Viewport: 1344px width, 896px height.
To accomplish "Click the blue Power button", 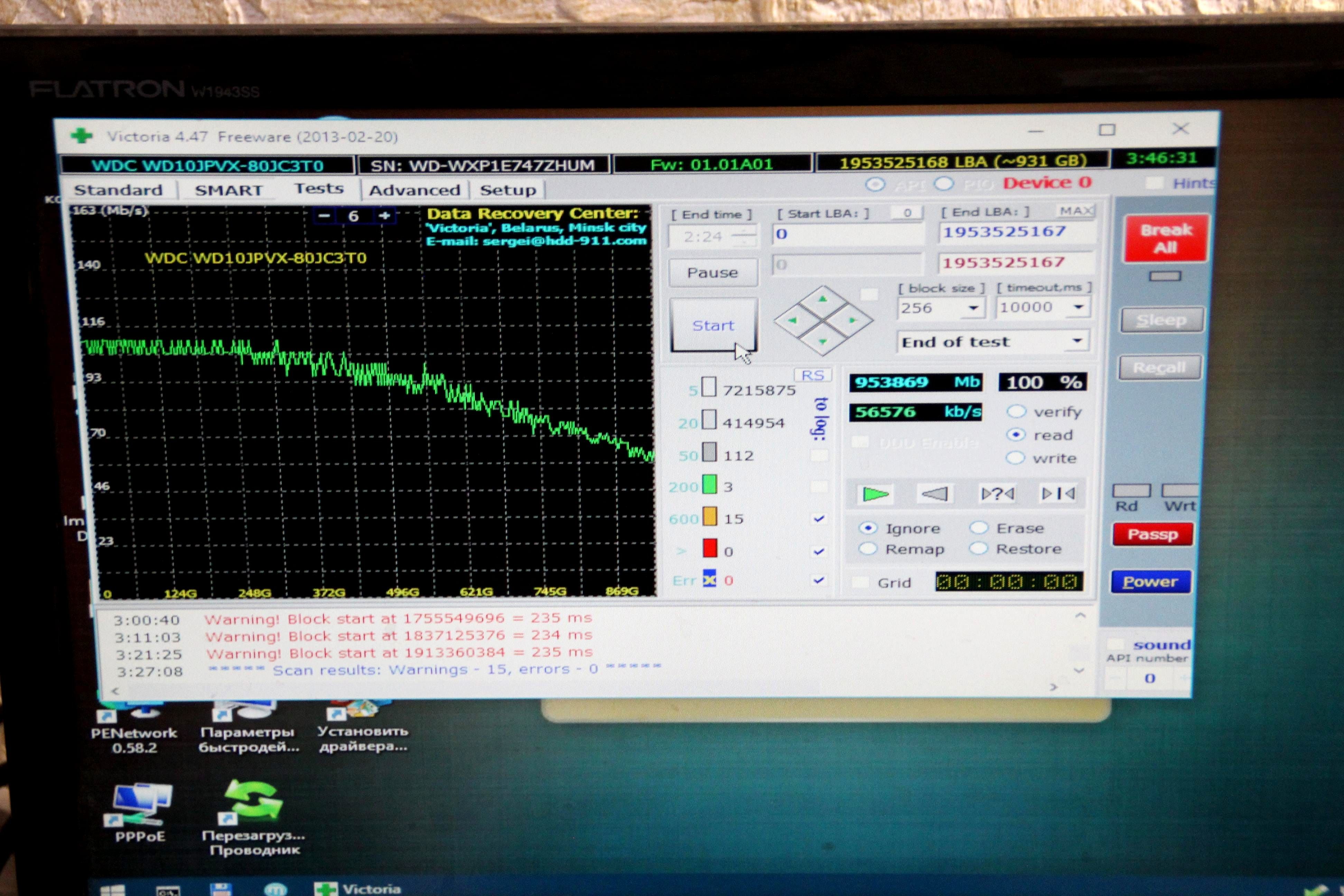I will click(x=1150, y=582).
